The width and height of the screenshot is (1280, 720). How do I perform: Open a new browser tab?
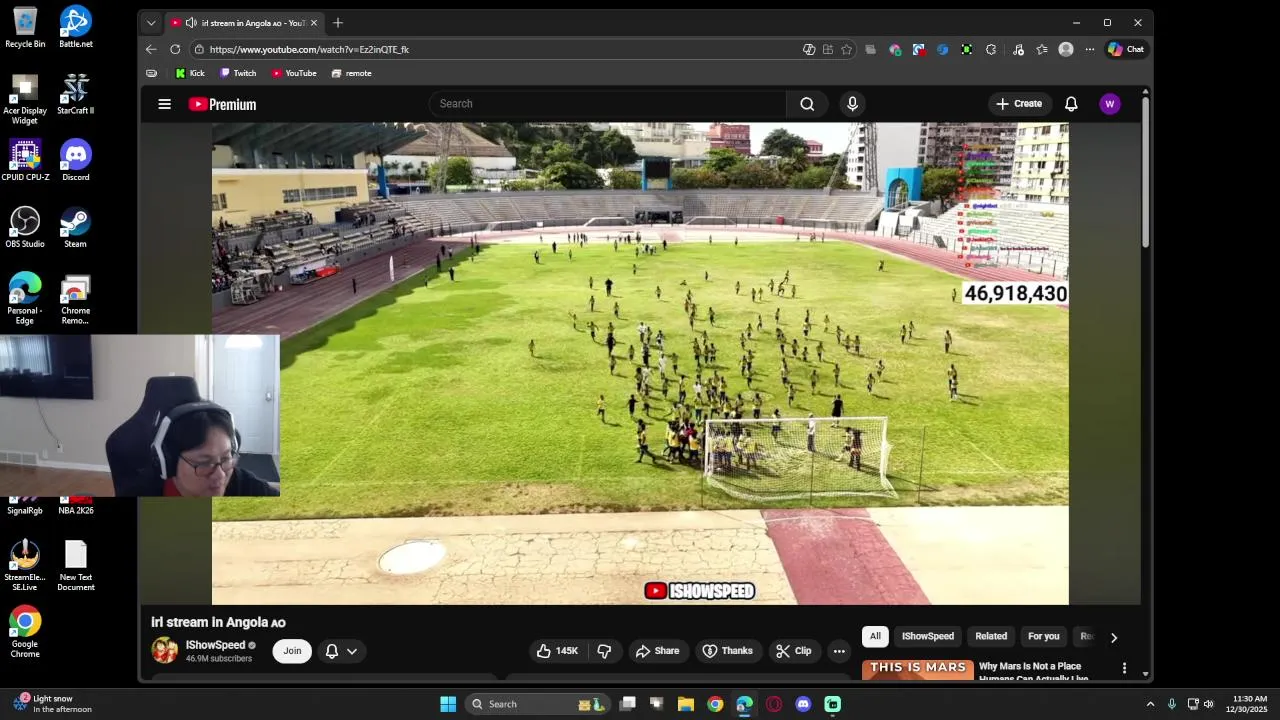[x=338, y=22]
